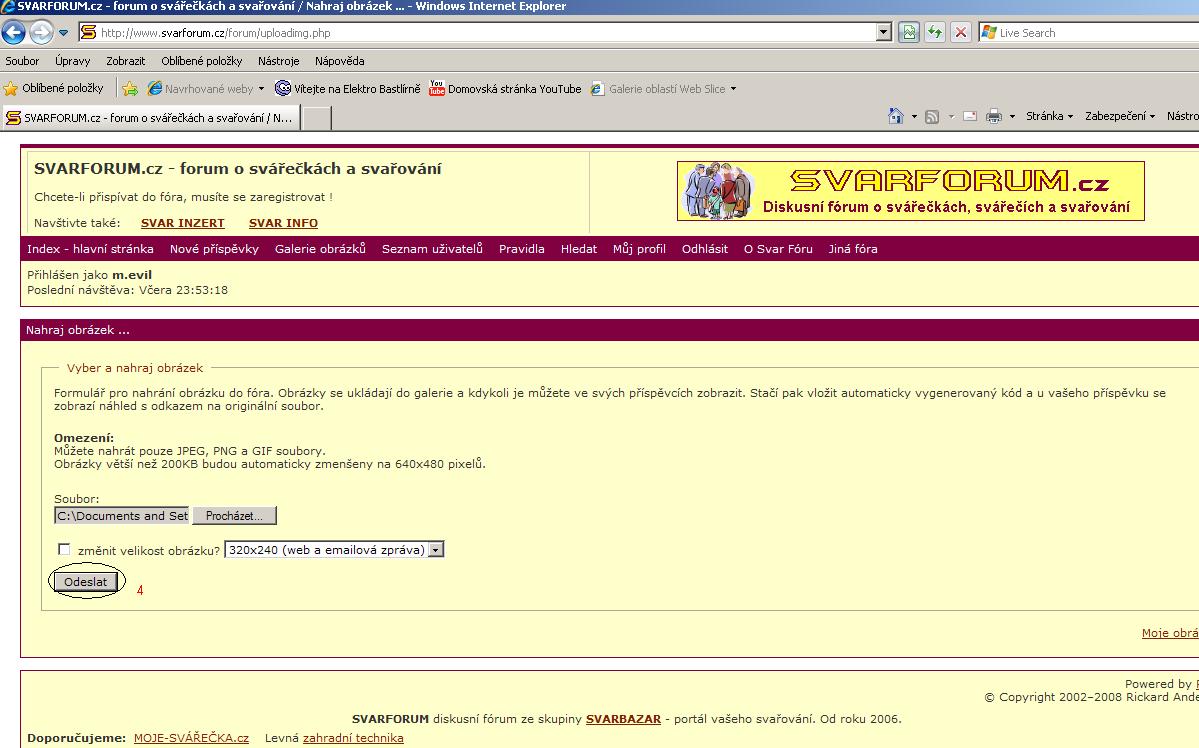Click the Print icon in command bar

tap(993, 116)
